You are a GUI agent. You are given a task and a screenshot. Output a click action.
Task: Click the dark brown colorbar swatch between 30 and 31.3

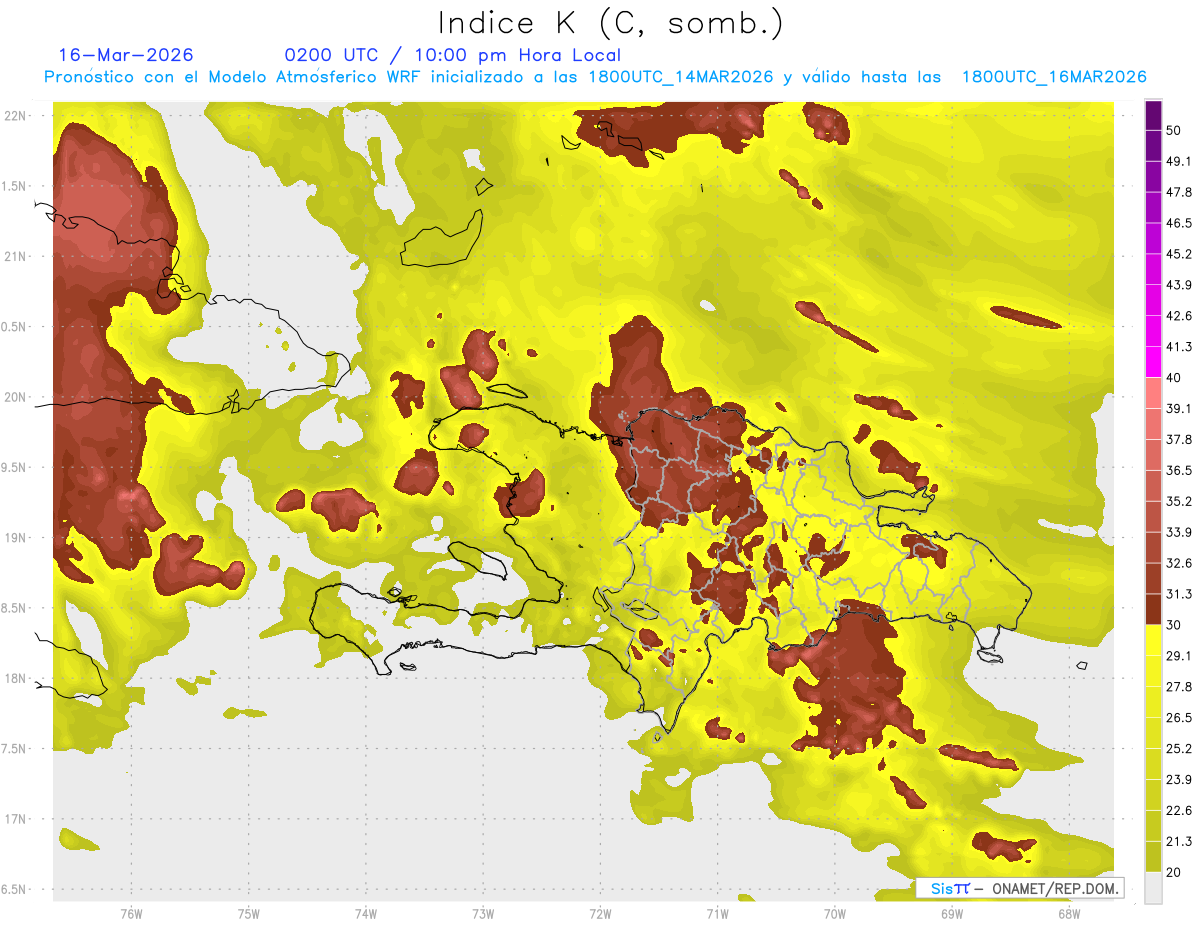point(1153,610)
